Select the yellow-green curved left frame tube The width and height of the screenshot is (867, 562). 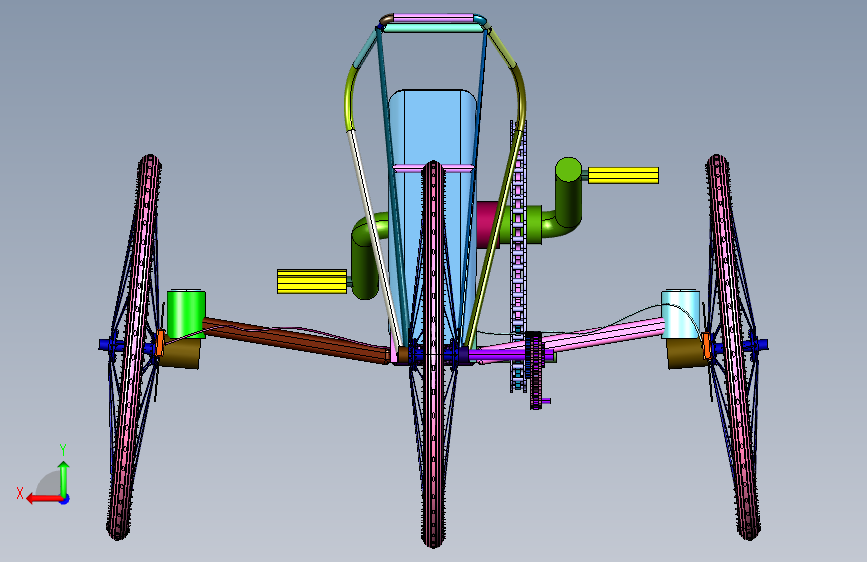(350, 97)
